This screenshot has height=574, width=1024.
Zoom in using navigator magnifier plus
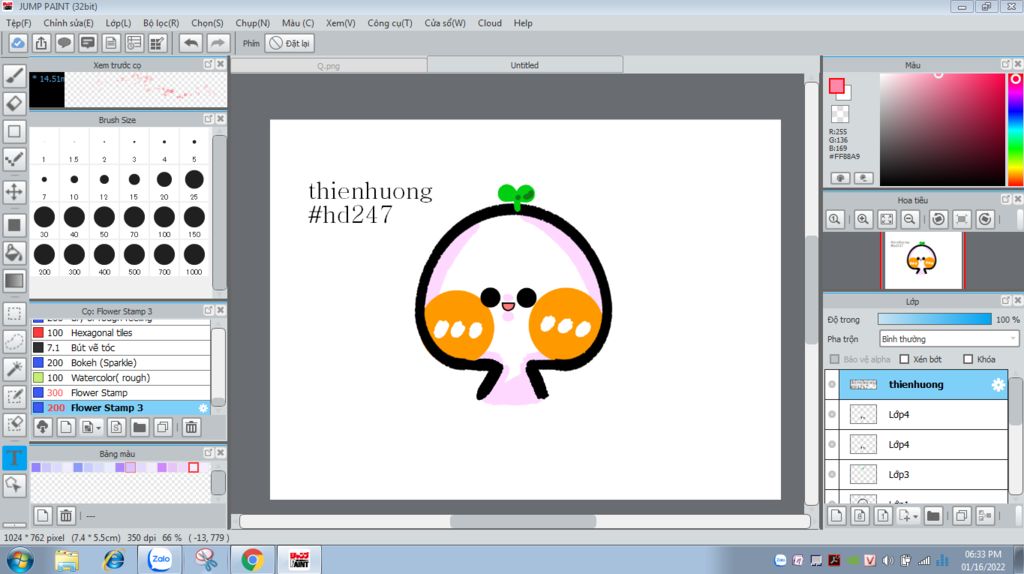(863, 219)
